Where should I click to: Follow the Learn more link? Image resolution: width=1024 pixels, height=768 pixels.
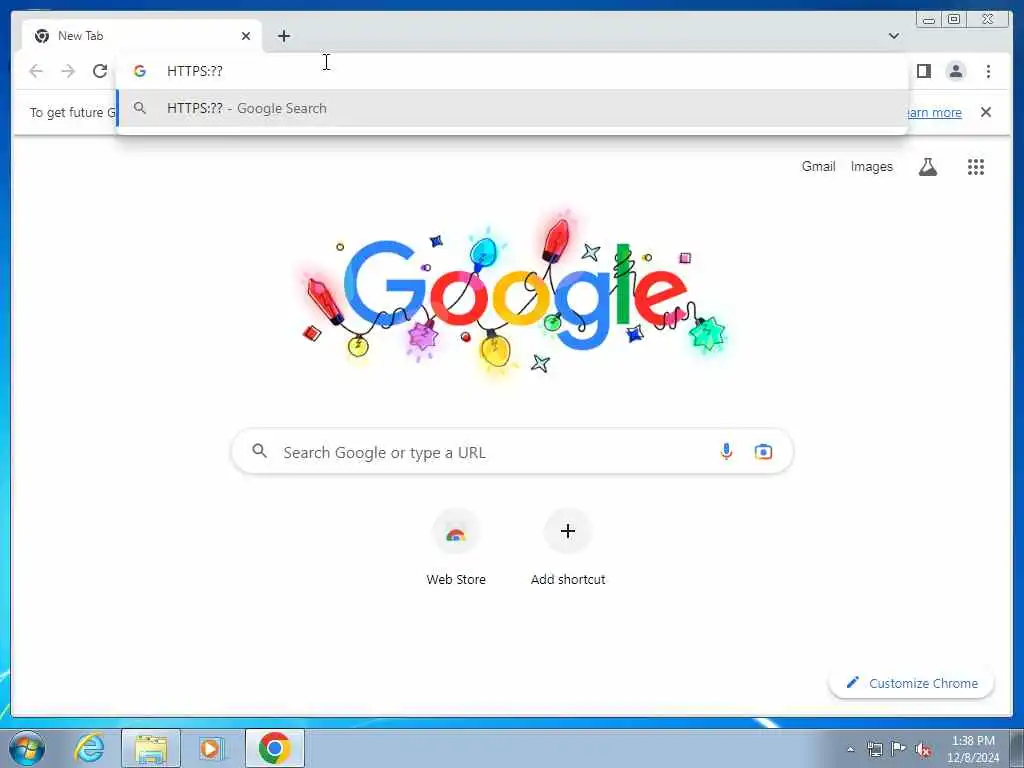tap(935, 112)
